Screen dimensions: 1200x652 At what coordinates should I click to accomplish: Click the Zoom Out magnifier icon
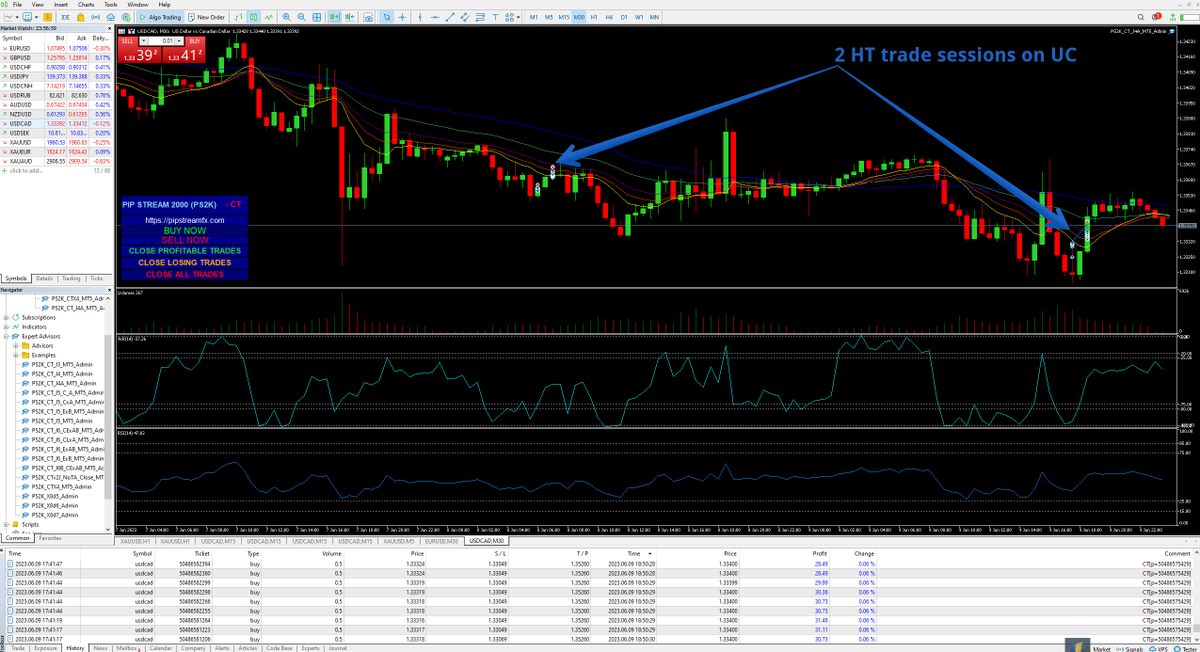(x=303, y=17)
